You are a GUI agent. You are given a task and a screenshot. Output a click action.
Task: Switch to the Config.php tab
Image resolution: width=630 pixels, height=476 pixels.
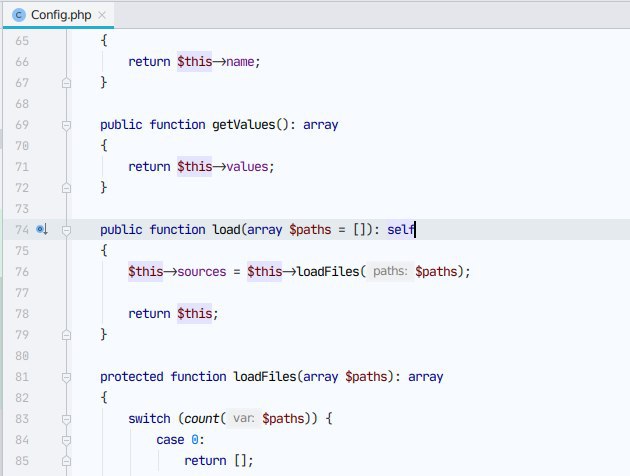click(58, 15)
